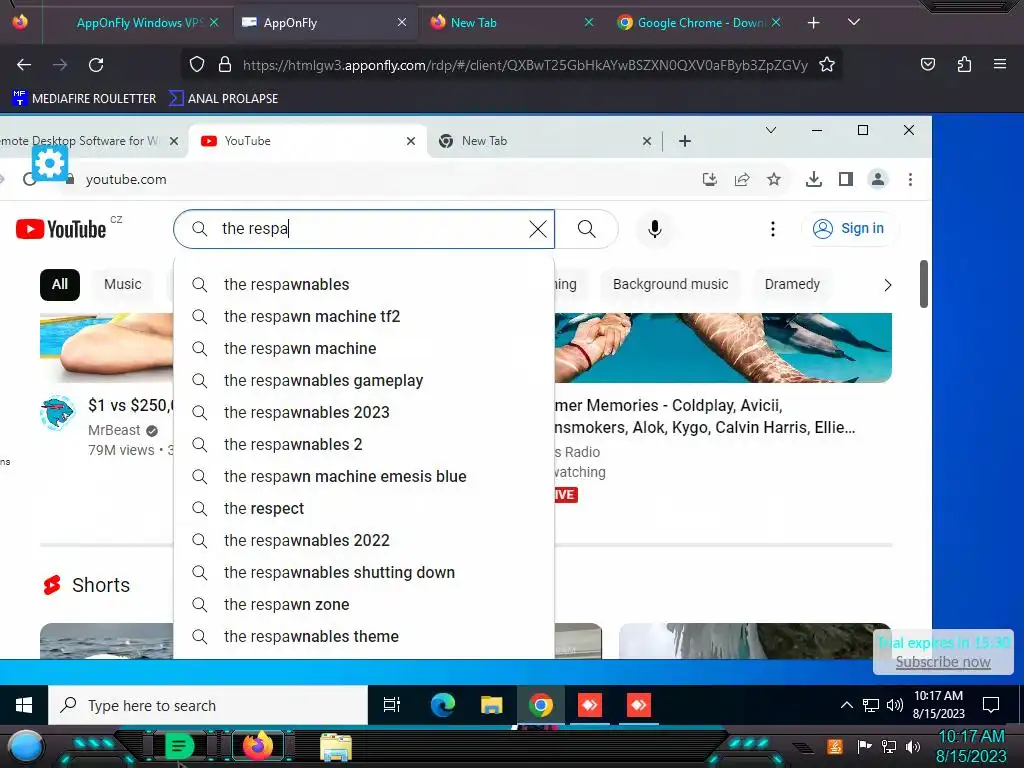
Task: Select the Music filter chip
Action: coord(123,285)
